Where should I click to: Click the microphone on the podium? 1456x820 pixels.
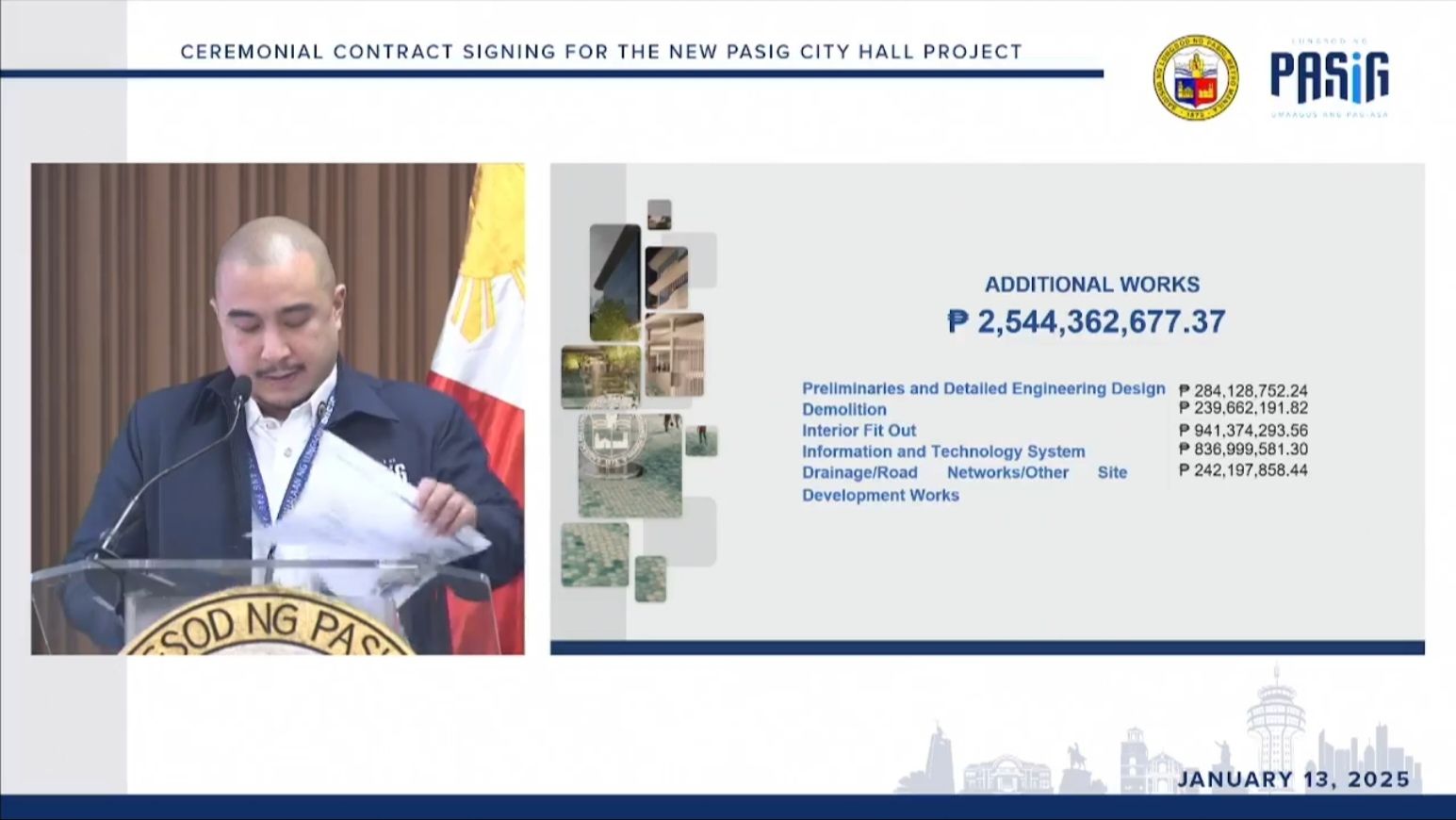[241, 387]
